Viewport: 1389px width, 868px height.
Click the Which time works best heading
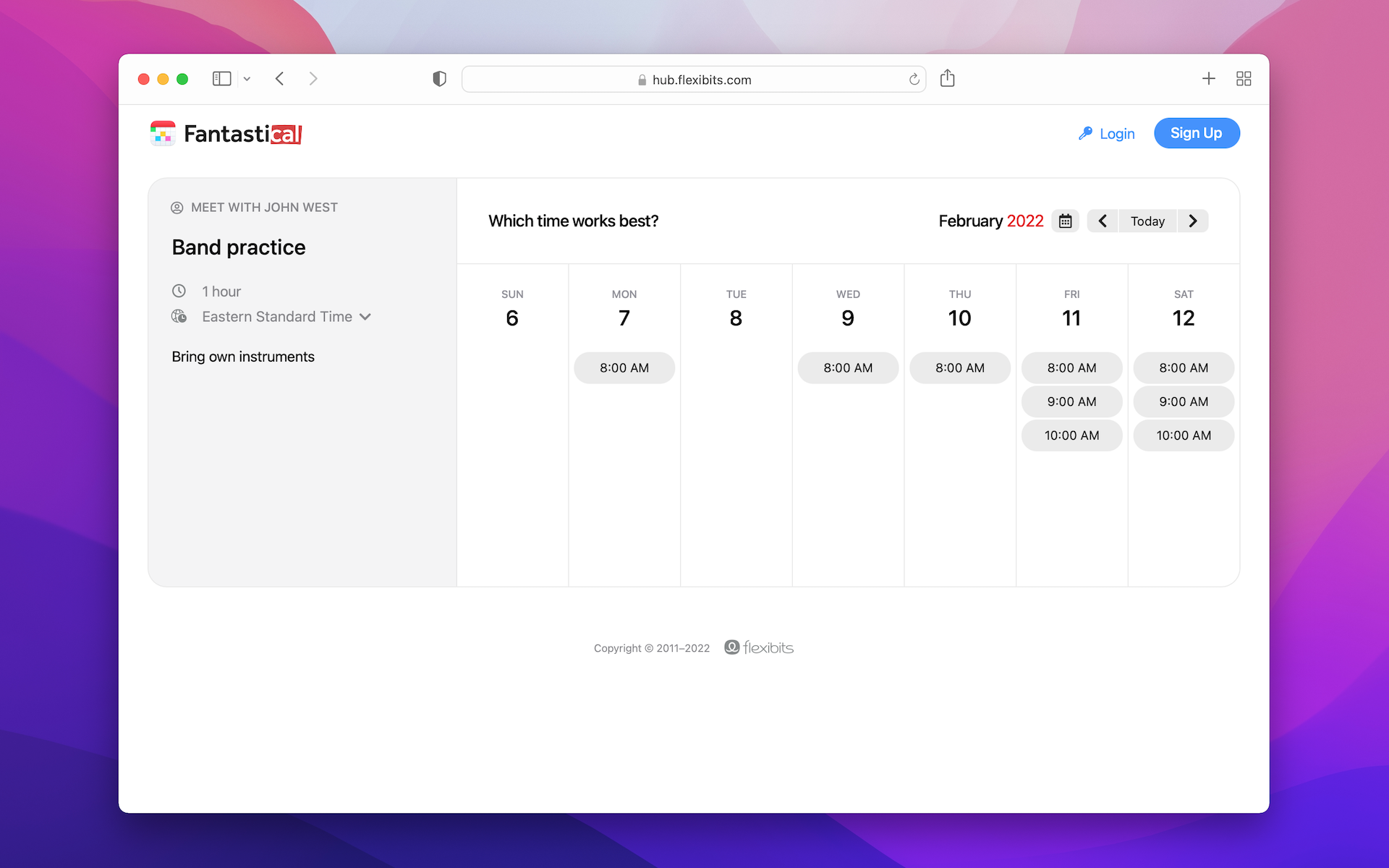574,221
